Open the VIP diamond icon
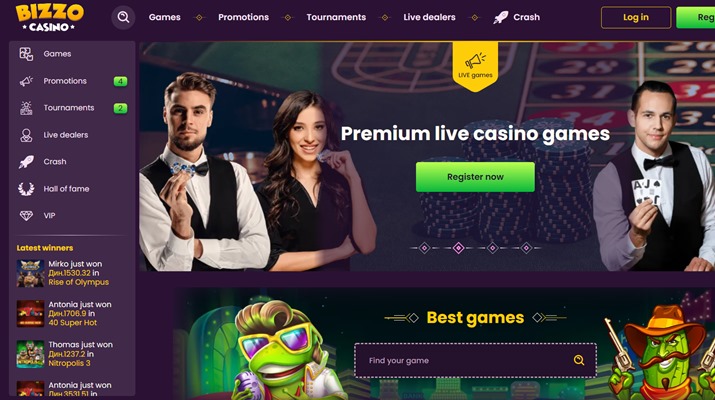This screenshot has height=400, width=715. pyautogui.click(x=26, y=216)
